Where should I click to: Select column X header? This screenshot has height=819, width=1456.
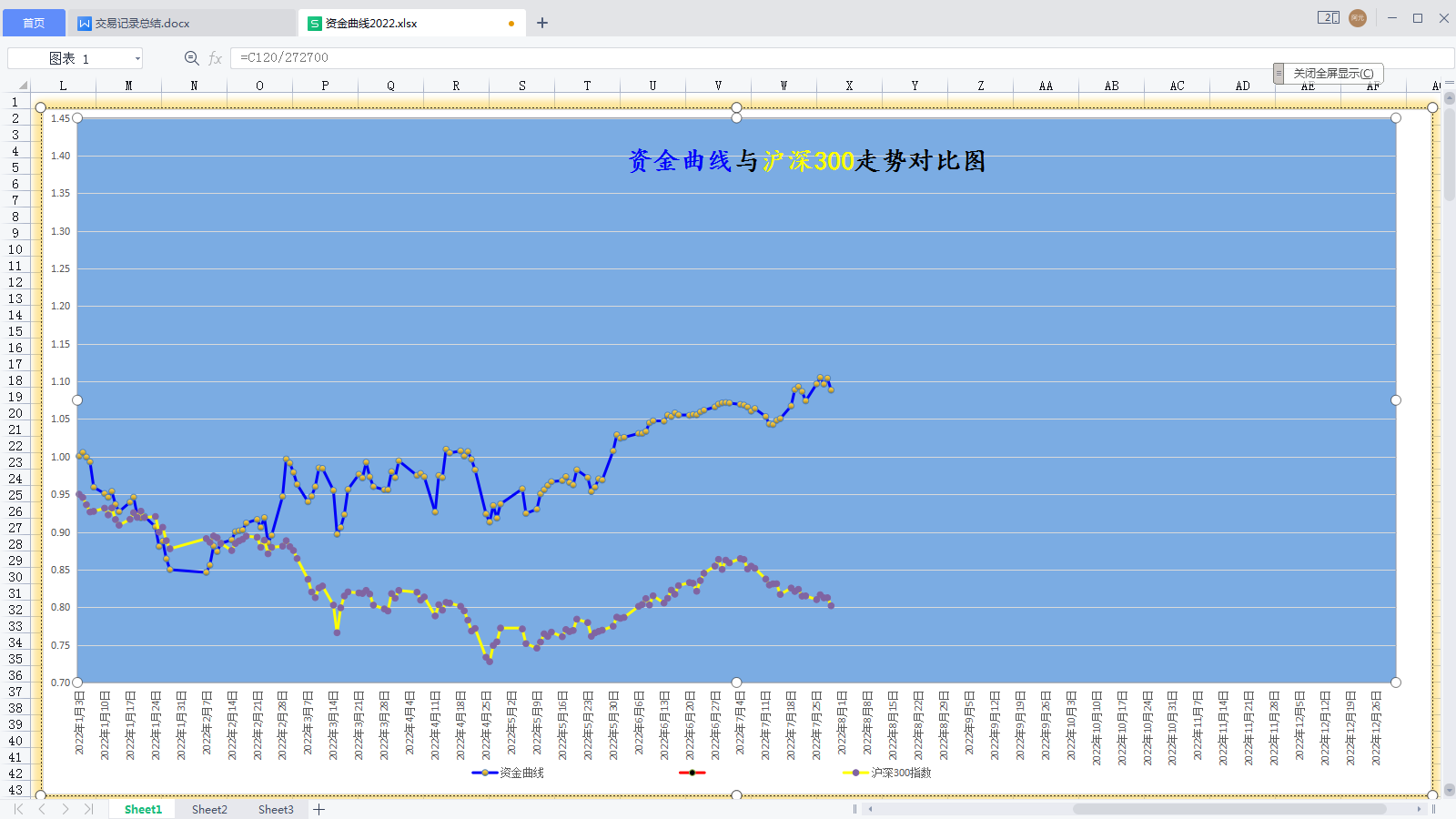(849, 86)
